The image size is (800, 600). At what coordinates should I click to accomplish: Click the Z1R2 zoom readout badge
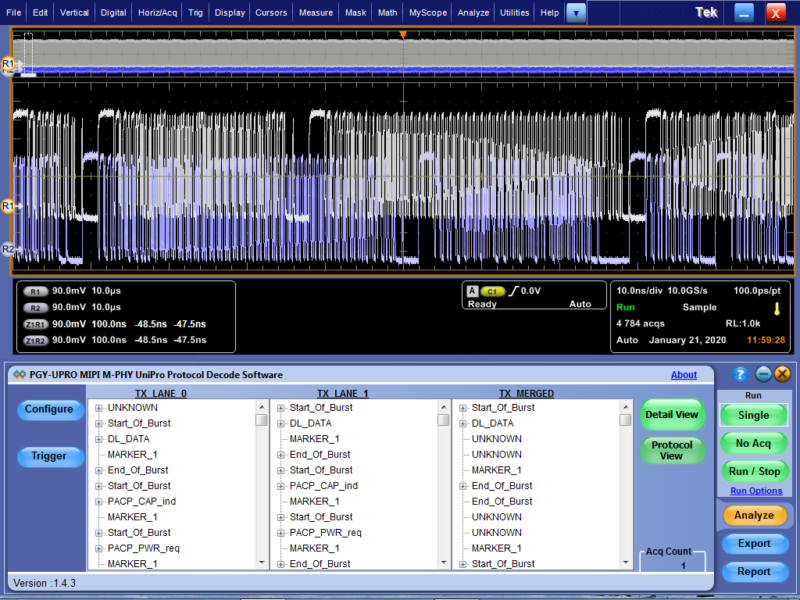(36, 340)
